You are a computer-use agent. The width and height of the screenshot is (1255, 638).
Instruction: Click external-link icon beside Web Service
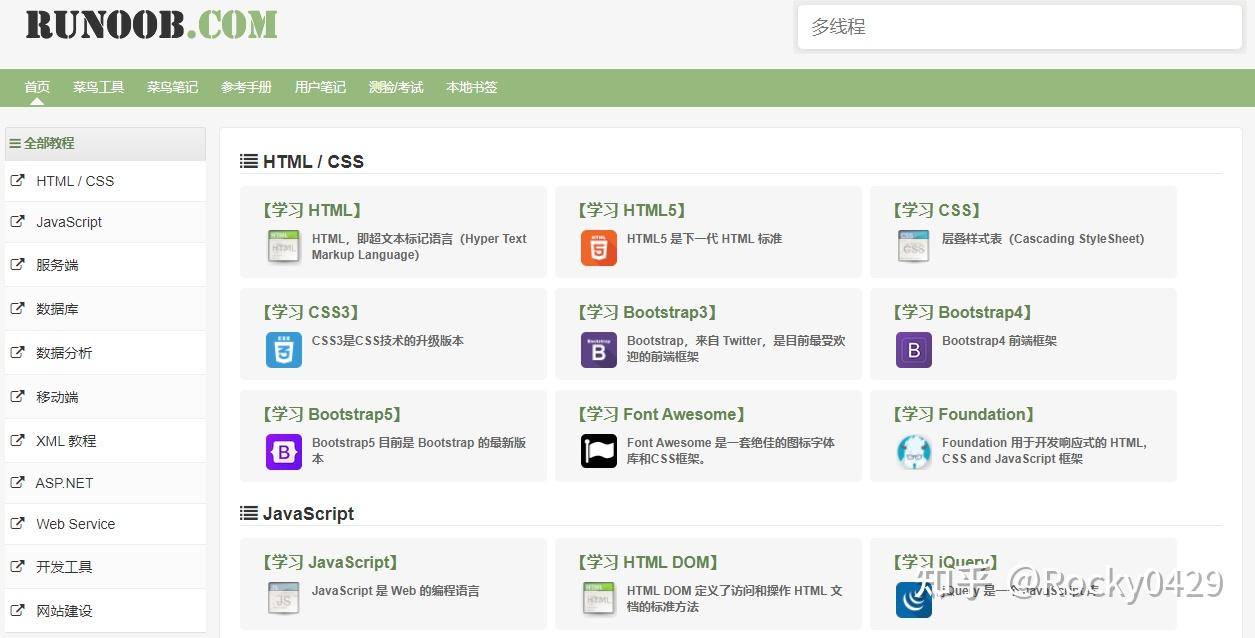tap(17, 523)
